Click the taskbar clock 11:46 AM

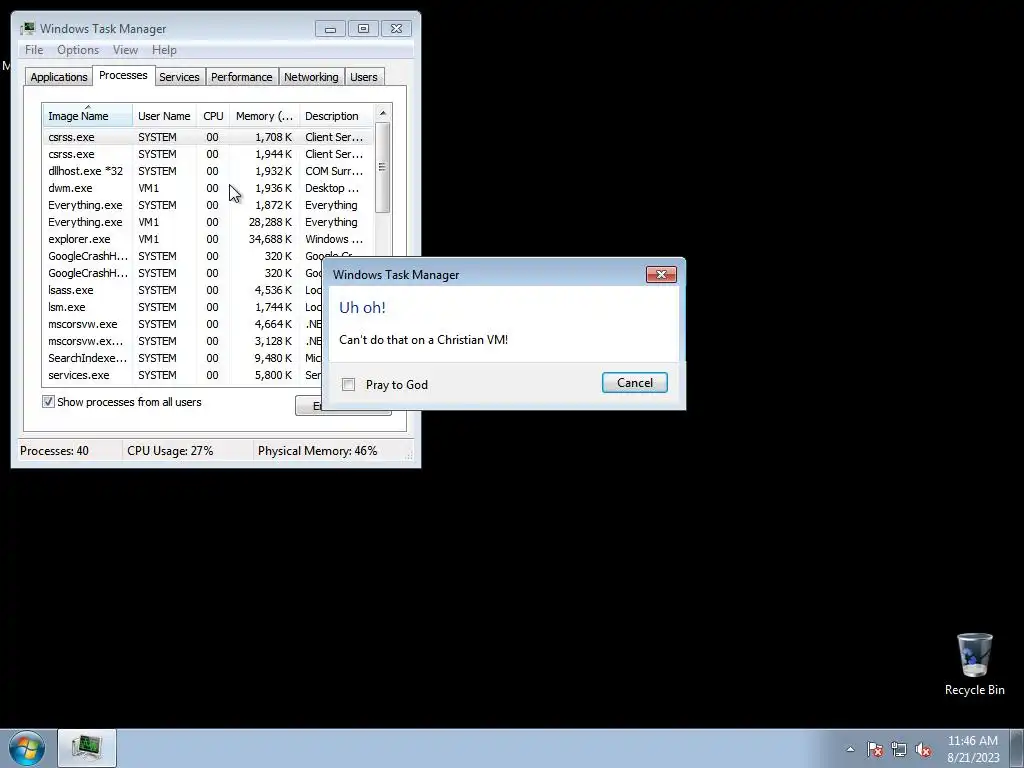point(973,749)
